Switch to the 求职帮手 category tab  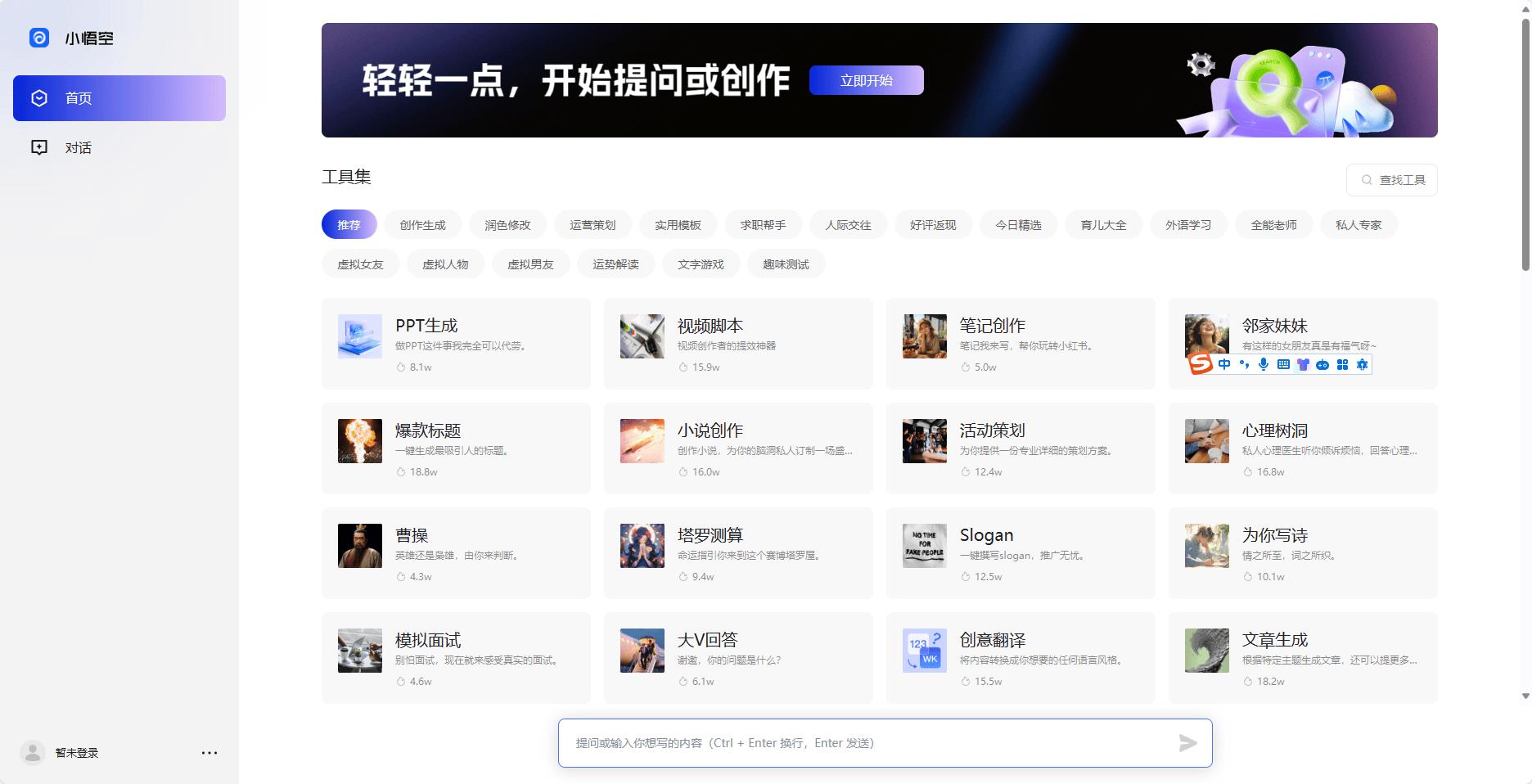(x=763, y=225)
